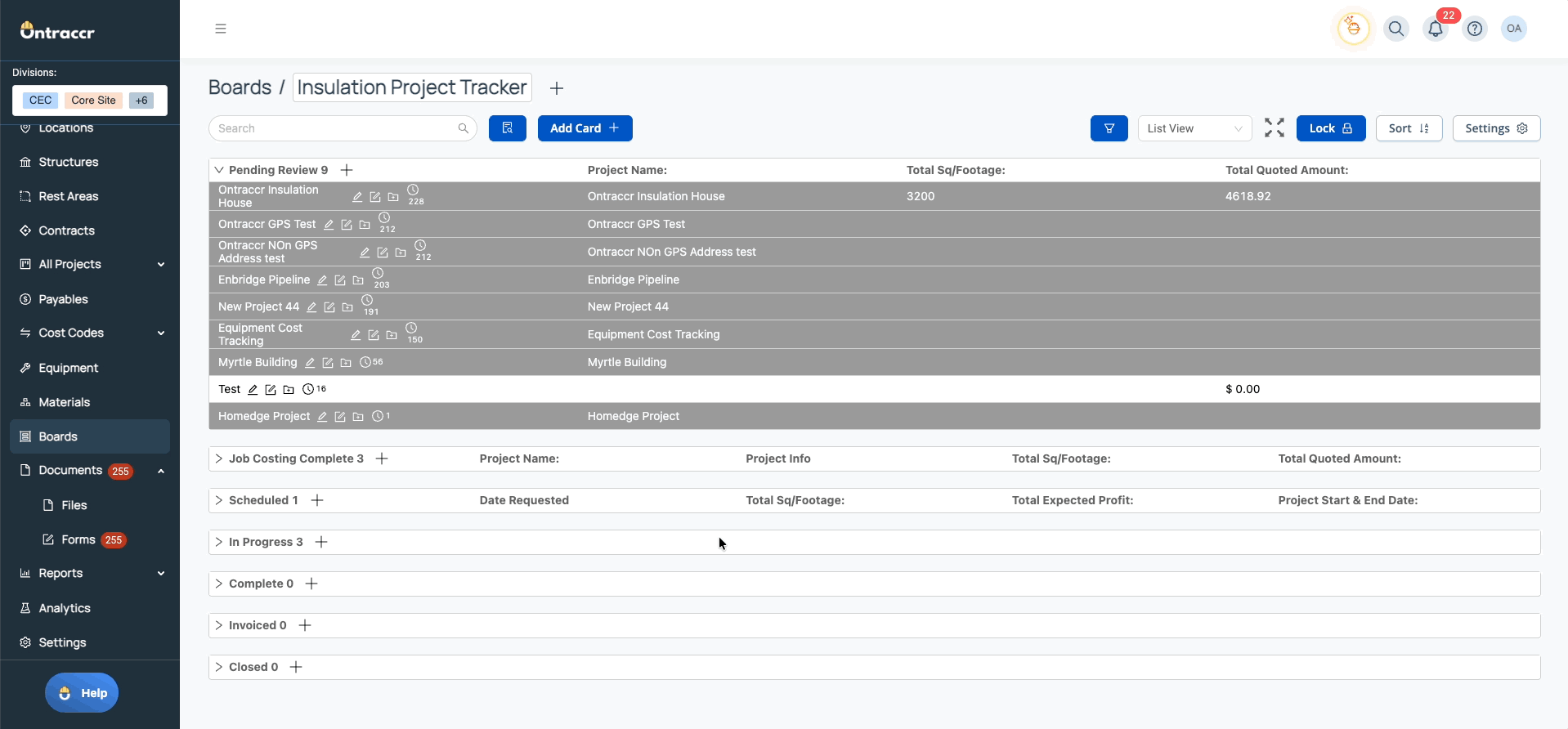1568x729 pixels.
Task: Go back via the Boards breadcrumb
Action: 240,87
